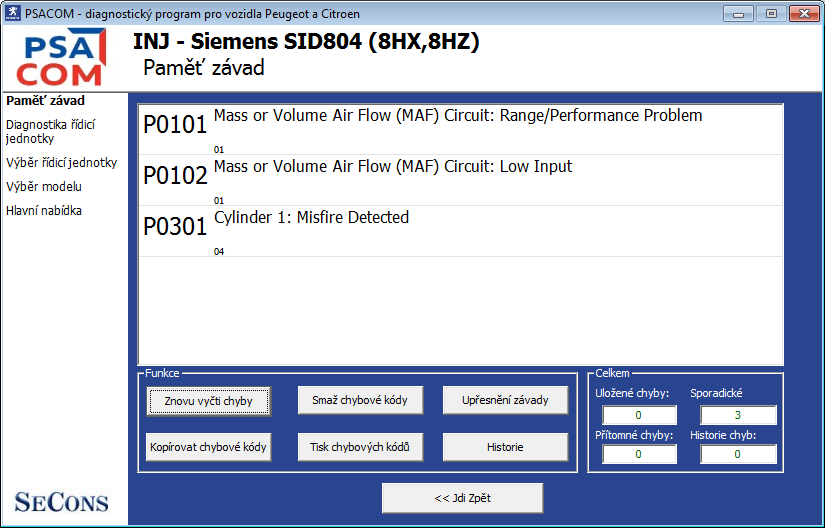Viewport: 825px width, 528px height.
Task: Click the << Jdi Zpět button
Action: (462, 497)
